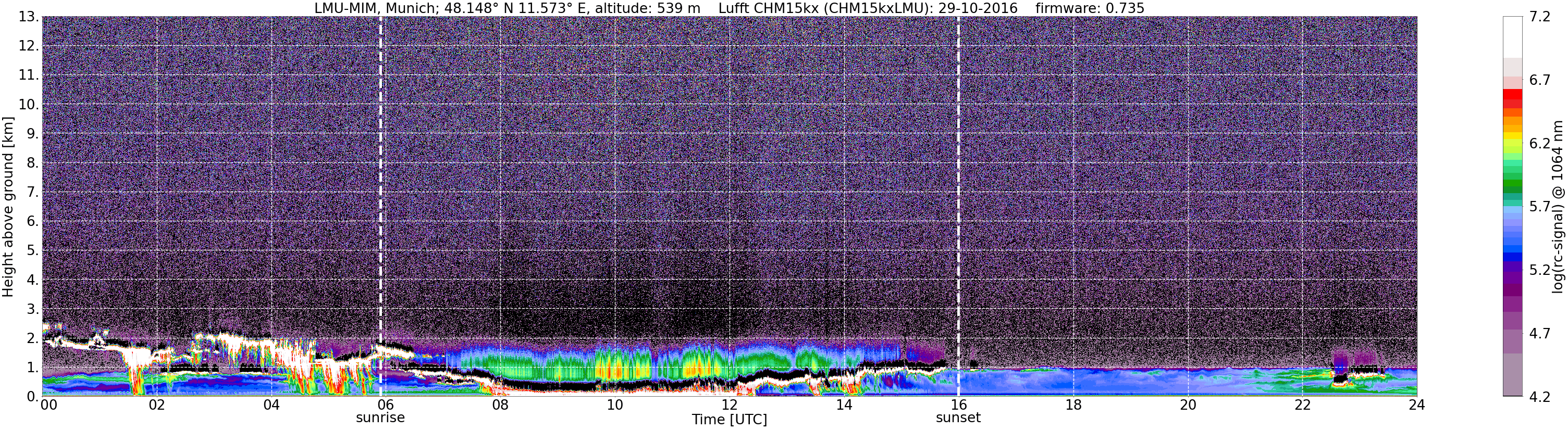Click the 10. tick label on height axis
The height and width of the screenshot is (430, 1568).
coord(29,105)
